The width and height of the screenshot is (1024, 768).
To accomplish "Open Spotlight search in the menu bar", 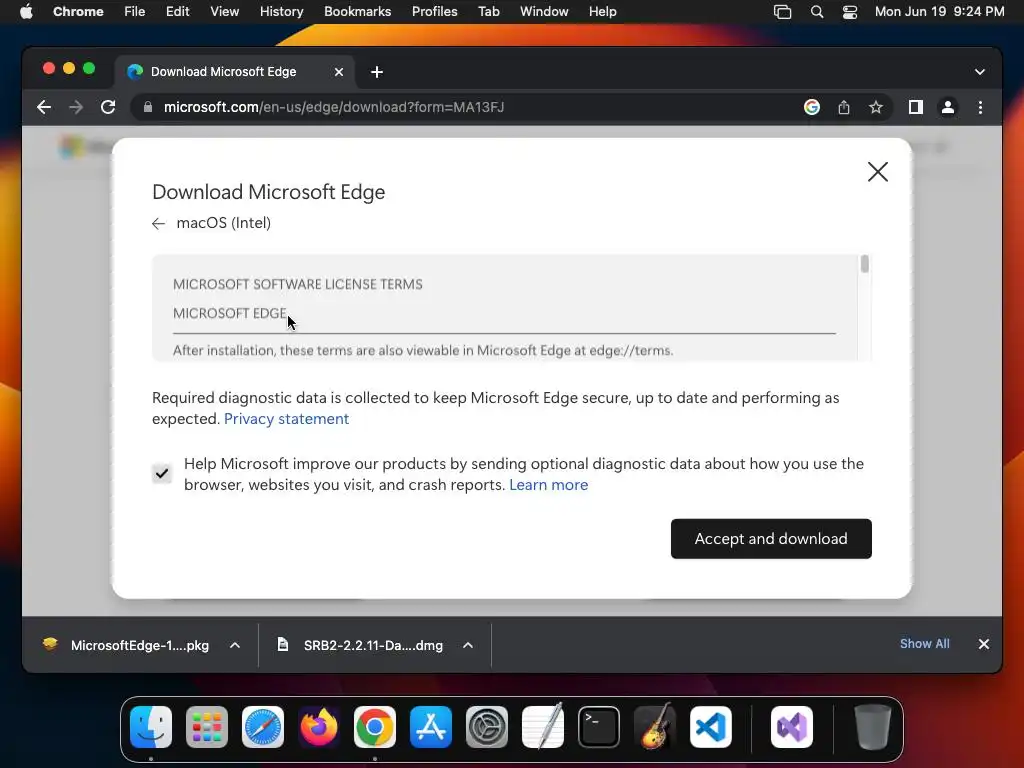I will click(x=816, y=12).
